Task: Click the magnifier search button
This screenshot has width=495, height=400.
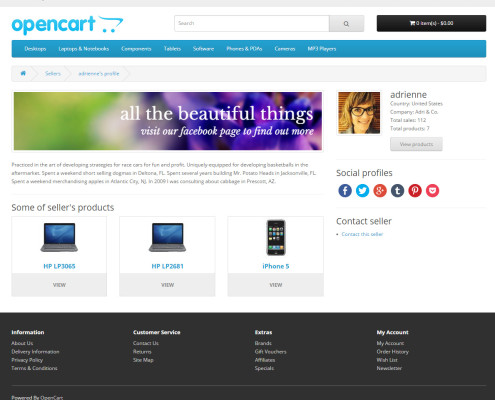Action: (346, 24)
